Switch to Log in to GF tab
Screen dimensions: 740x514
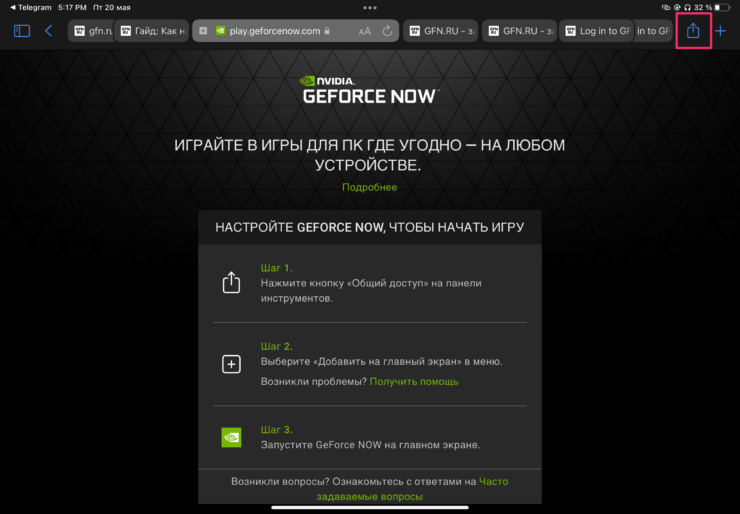click(597, 31)
